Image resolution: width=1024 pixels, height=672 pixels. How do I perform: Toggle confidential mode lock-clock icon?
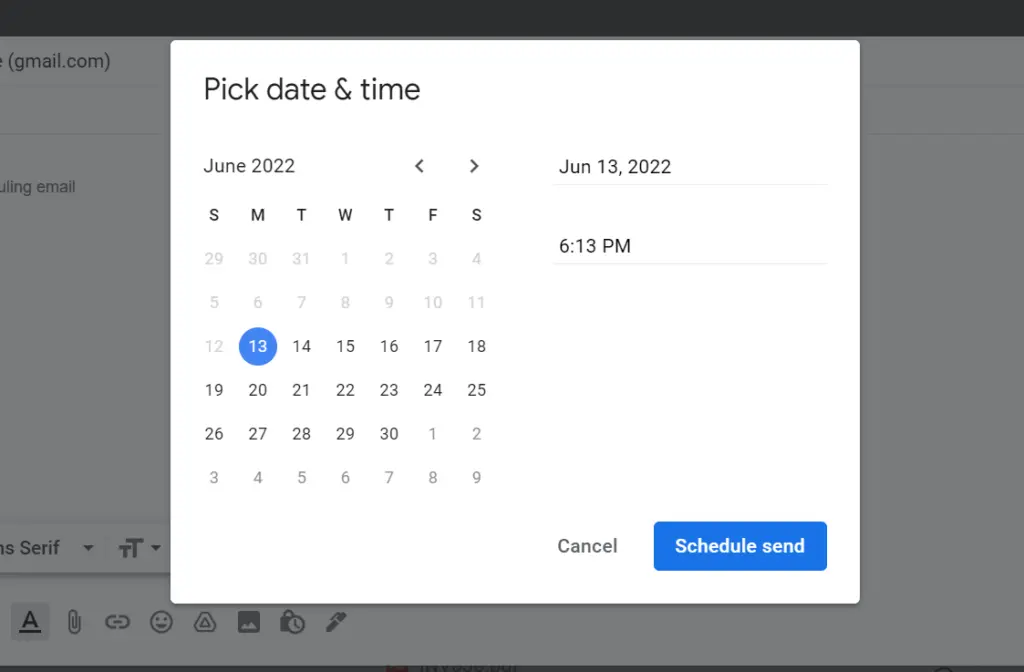(292, 622)
